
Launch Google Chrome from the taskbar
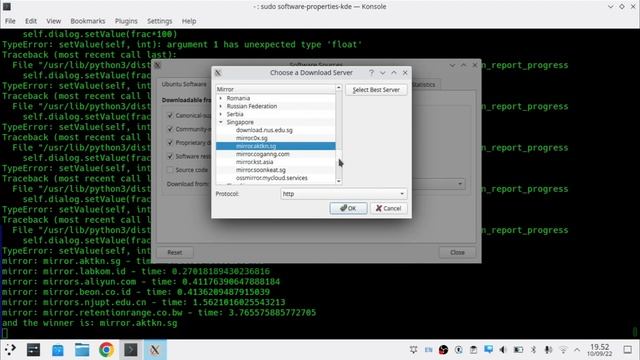(x=106, y=350)
